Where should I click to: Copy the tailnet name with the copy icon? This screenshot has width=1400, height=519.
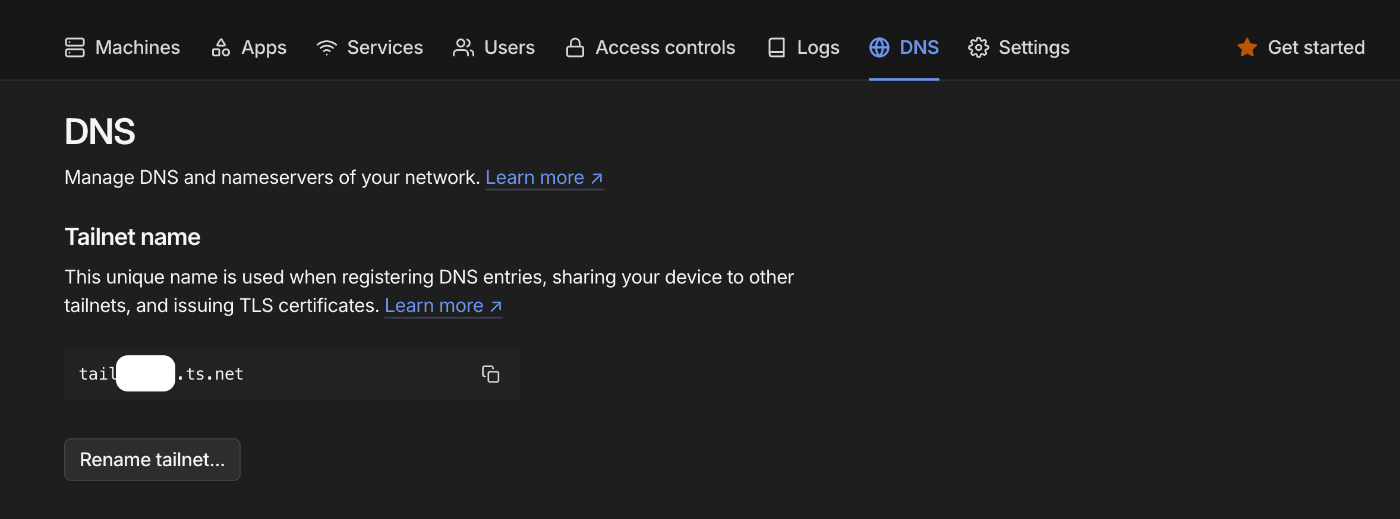490,374
